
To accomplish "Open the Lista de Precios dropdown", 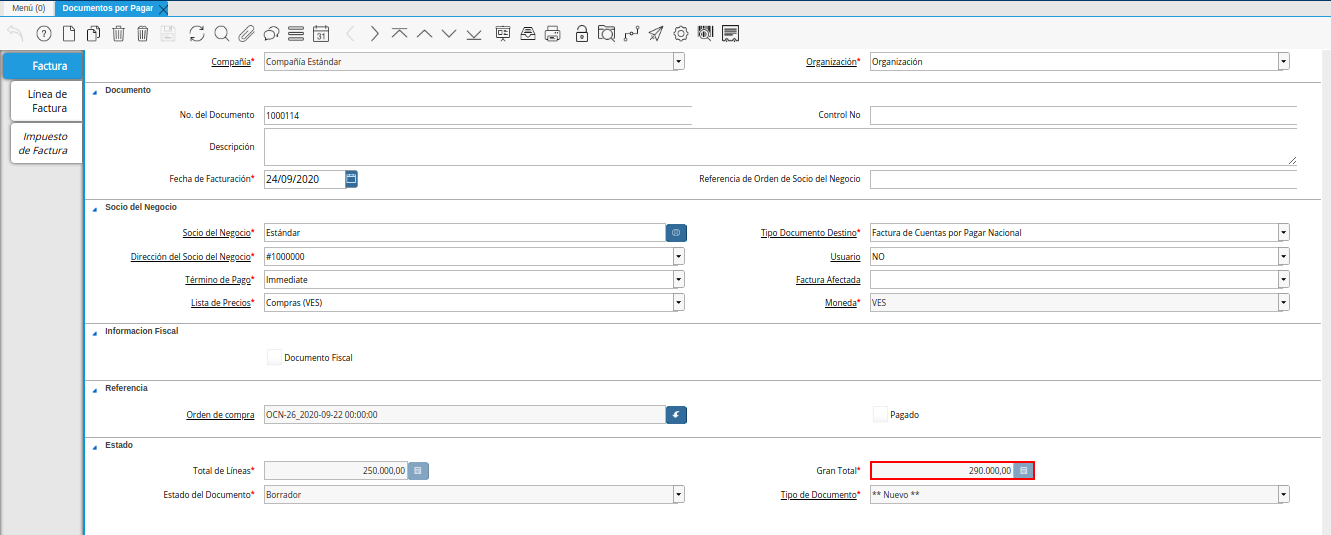I will pyautogui.click(x=678, y=302).
